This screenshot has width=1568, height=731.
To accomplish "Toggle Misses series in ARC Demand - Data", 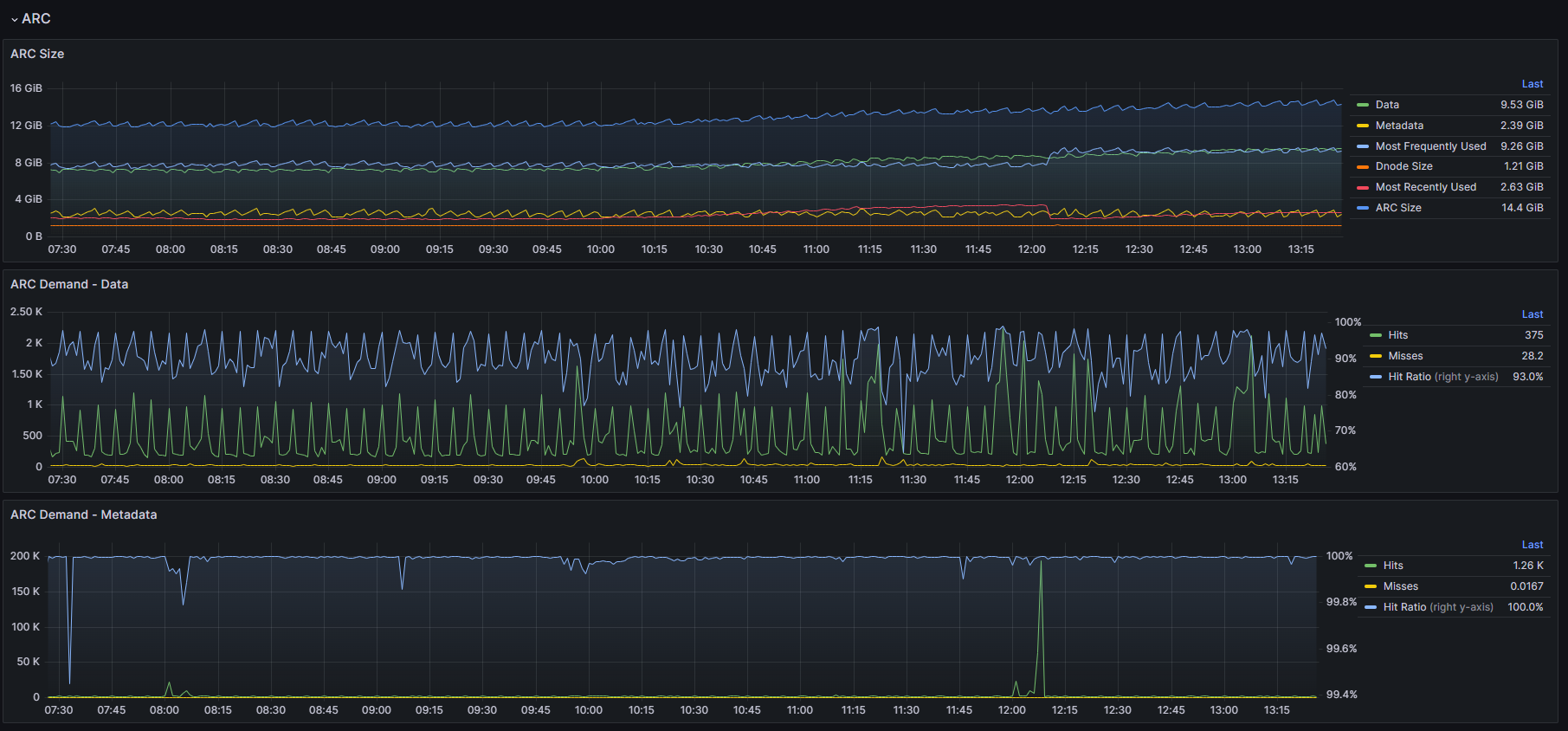I will 1405,356.
